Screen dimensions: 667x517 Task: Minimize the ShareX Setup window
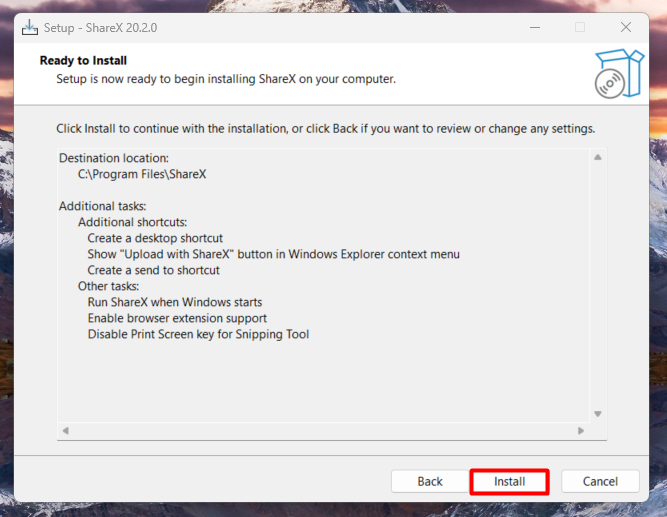535,28
